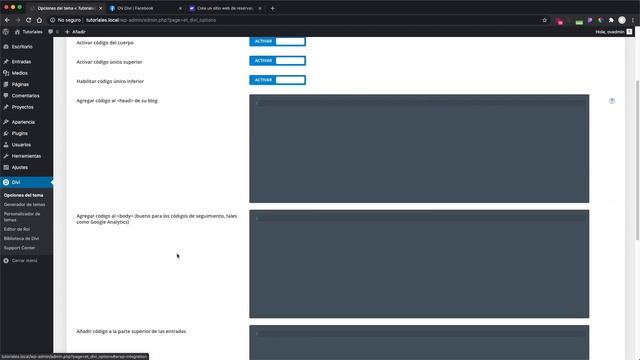Screen dimensions: 640x360
Task: Click the page vertical scrollbar
Action: click(638, 159)
